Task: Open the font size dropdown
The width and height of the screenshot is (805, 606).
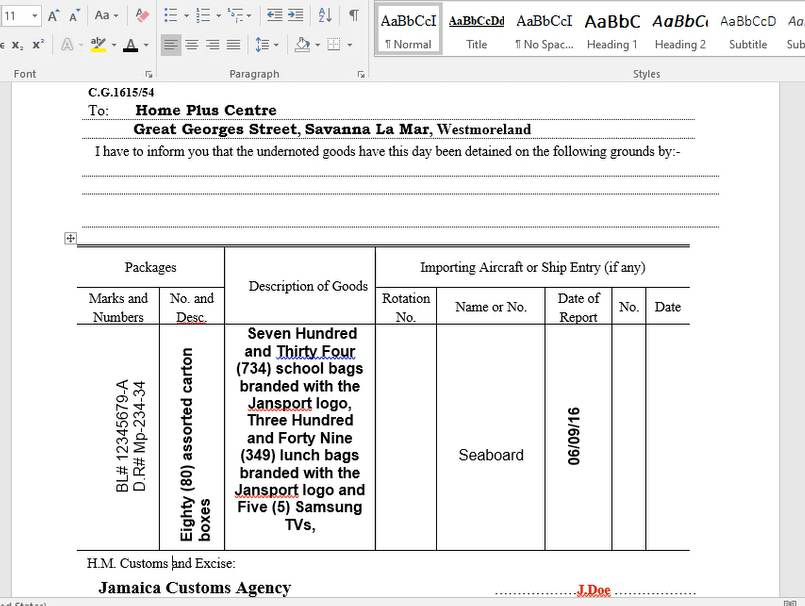Action: (x=35, y=15)
